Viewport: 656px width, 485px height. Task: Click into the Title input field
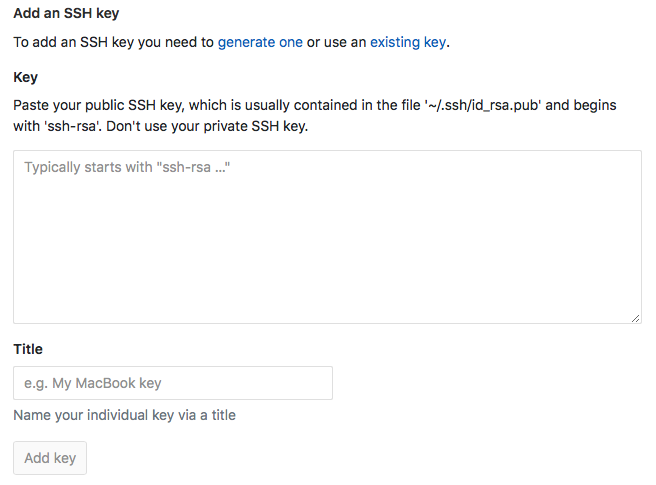(172, 383)
